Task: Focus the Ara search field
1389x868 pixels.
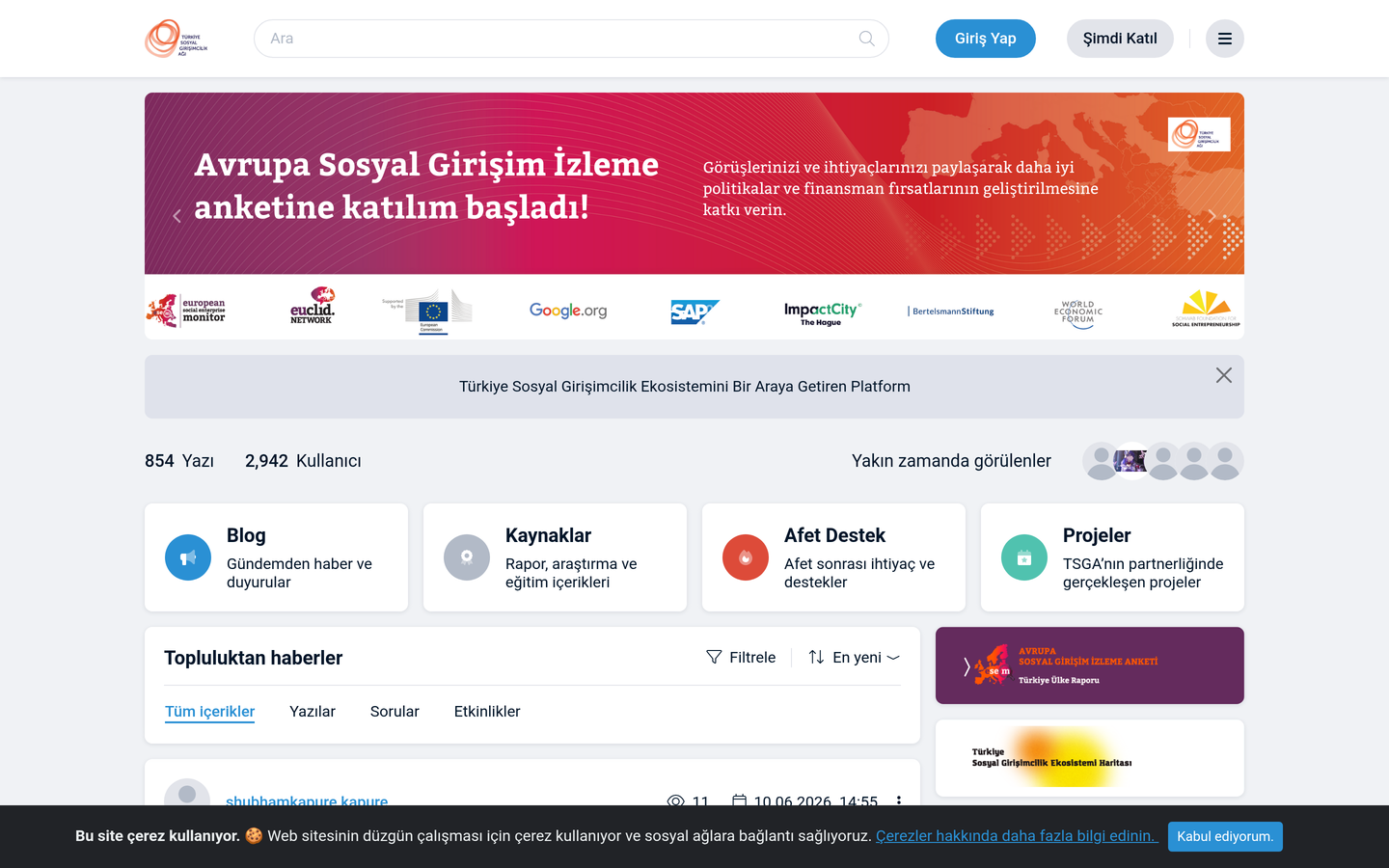Action: tap(571, 39)
